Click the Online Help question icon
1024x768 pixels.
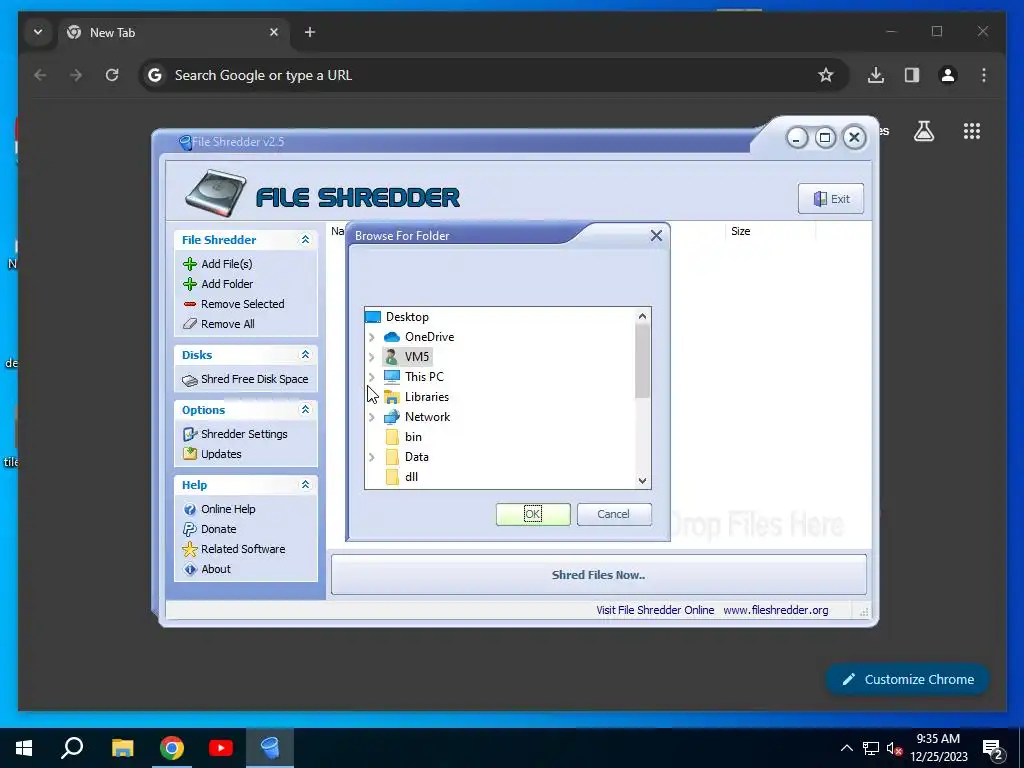189,509
